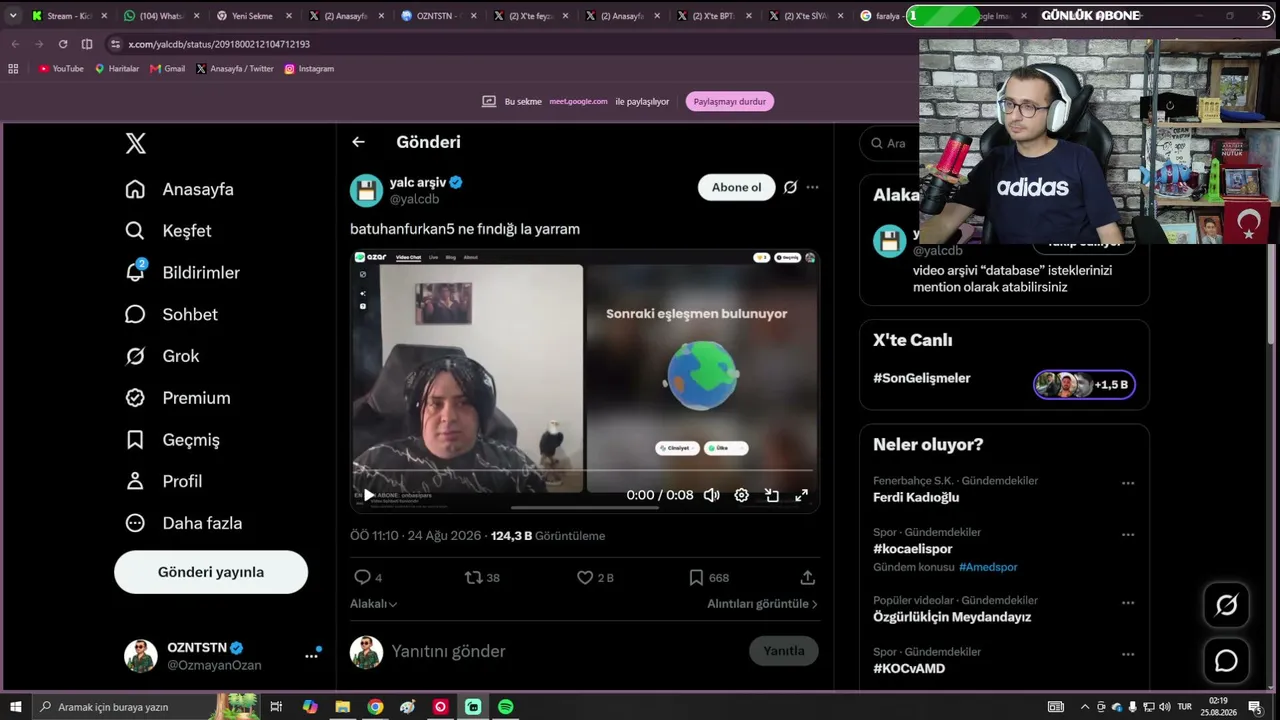Viewport: 1280px width, 720px height.
Task: Go to Anasayfa in the X sidebar
Action: pos(179,189)
